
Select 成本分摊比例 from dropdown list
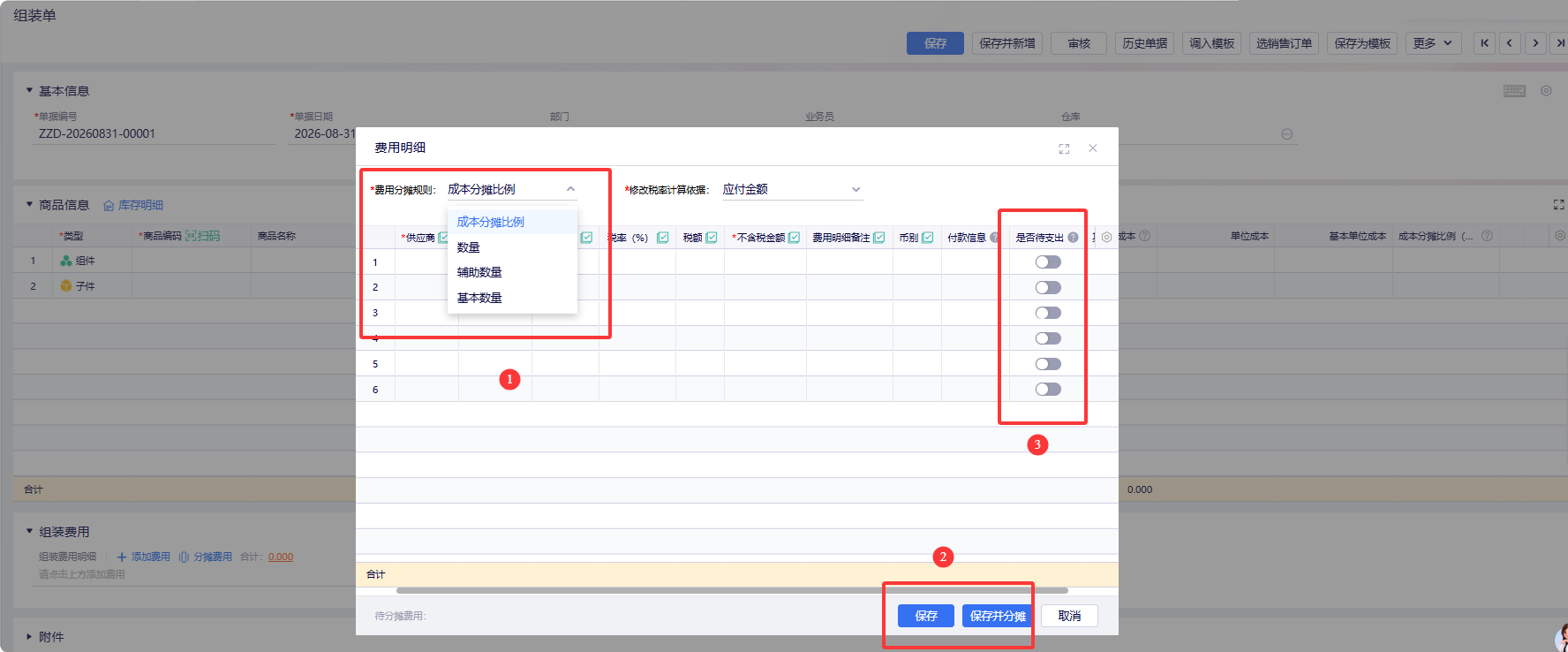click(x=512, y=222)
